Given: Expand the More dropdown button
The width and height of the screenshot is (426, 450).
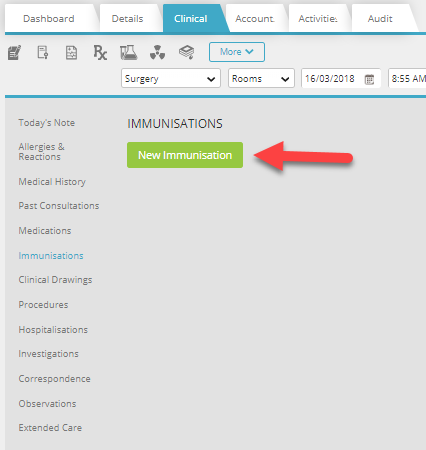Looking at the screenshot, I should click(x=237, y=52).
